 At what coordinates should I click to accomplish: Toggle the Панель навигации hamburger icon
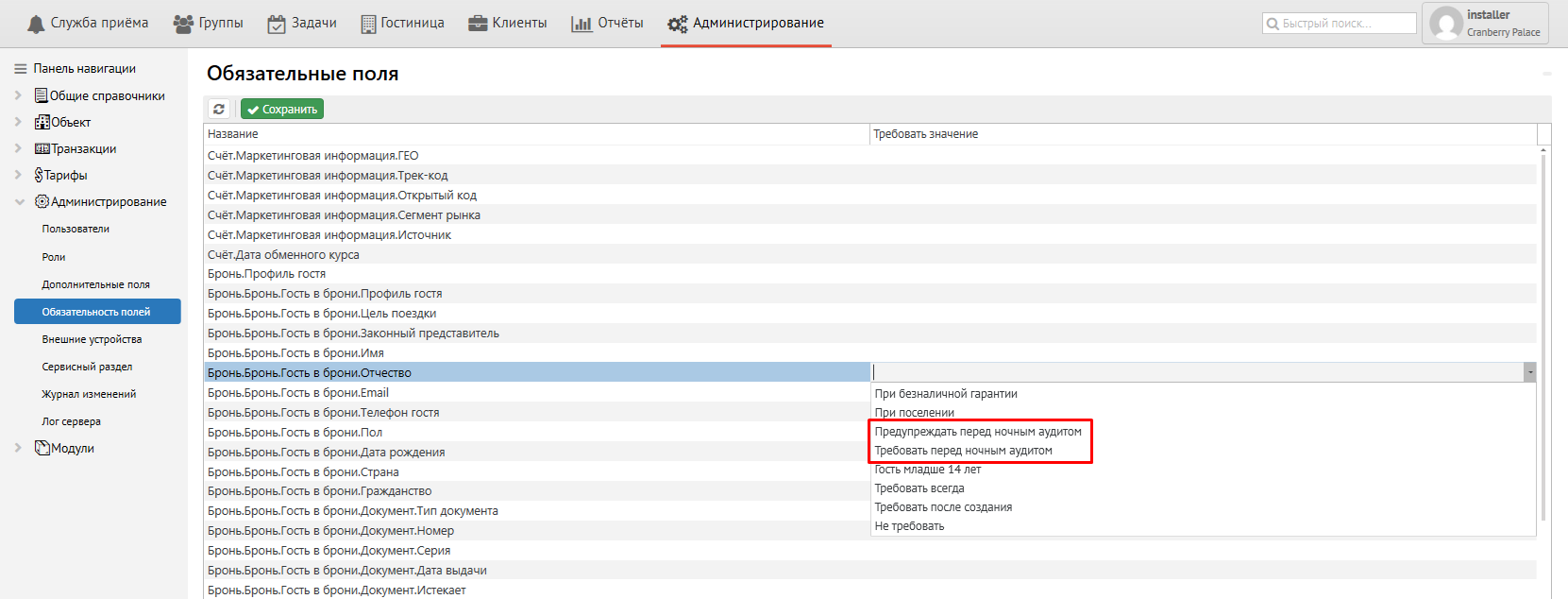20,69
